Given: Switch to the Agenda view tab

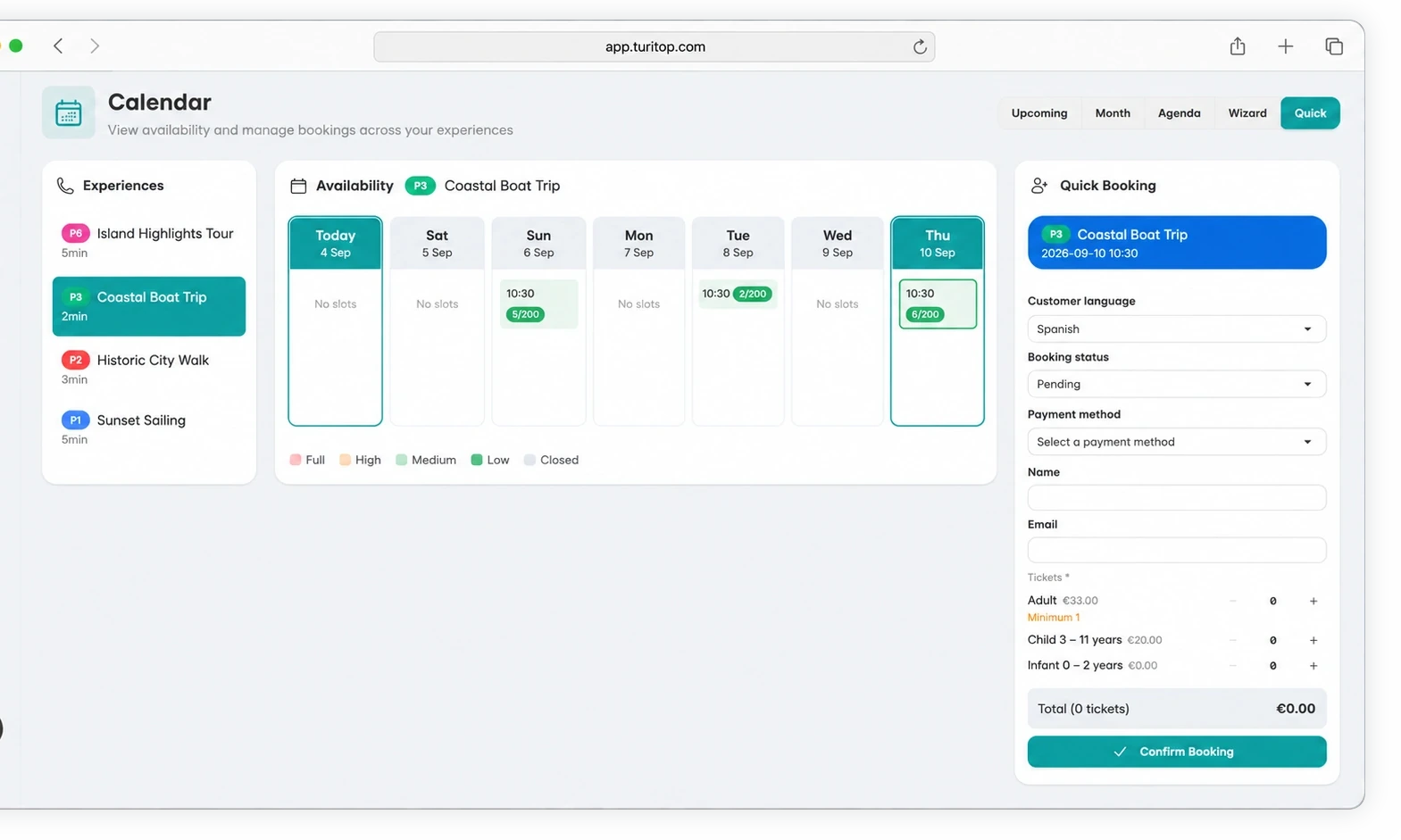Looking at the screenshot, I should click(x=1179, y=113).
